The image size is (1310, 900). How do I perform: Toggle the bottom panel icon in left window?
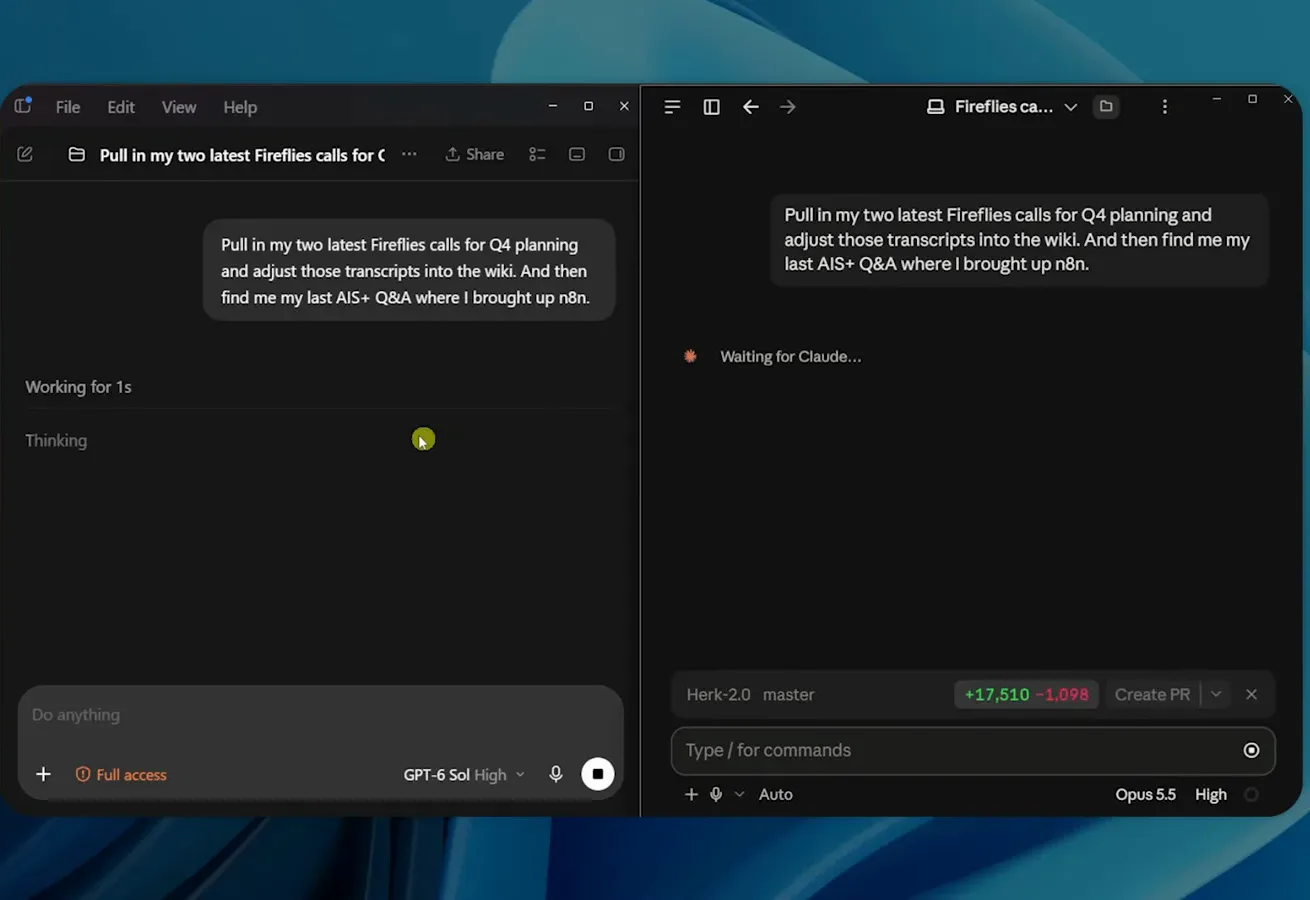tap(577, 154)
